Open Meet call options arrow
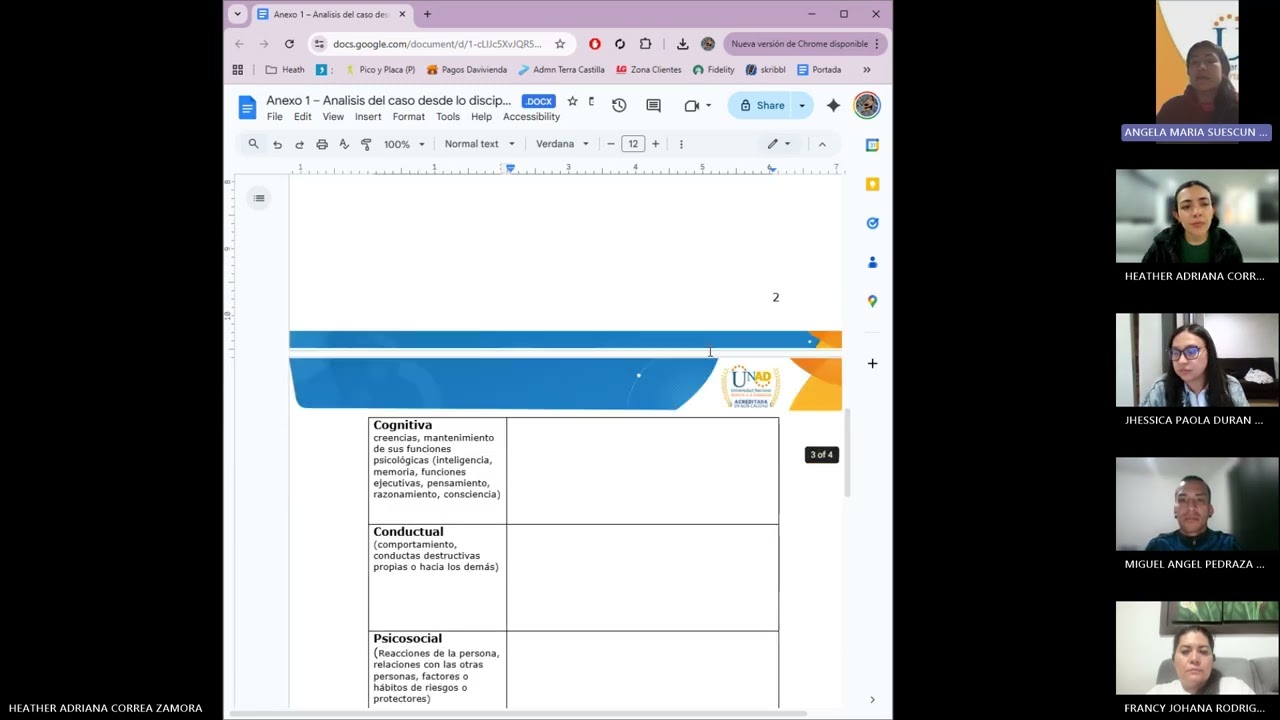Image resolution: width=1280 pixels, height=720 pixels. pyautogui.click(x=708, y=105)
